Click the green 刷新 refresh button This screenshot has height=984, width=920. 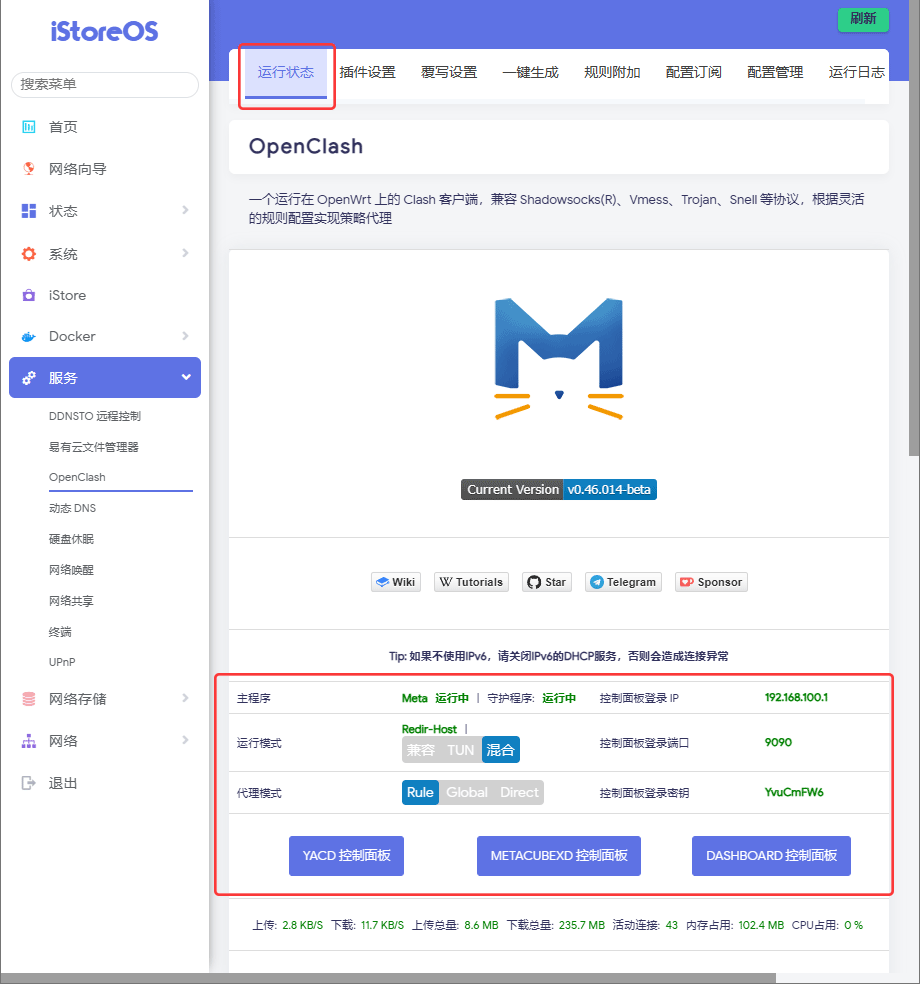[x=862, y=19]
